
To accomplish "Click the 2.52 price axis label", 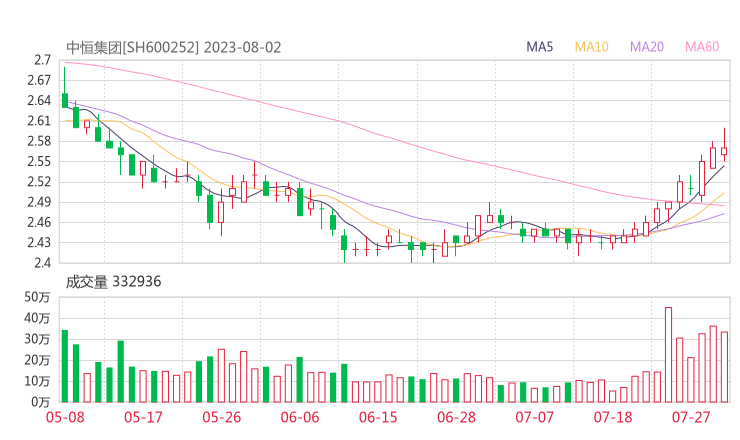I will click(x=39, y=182).
